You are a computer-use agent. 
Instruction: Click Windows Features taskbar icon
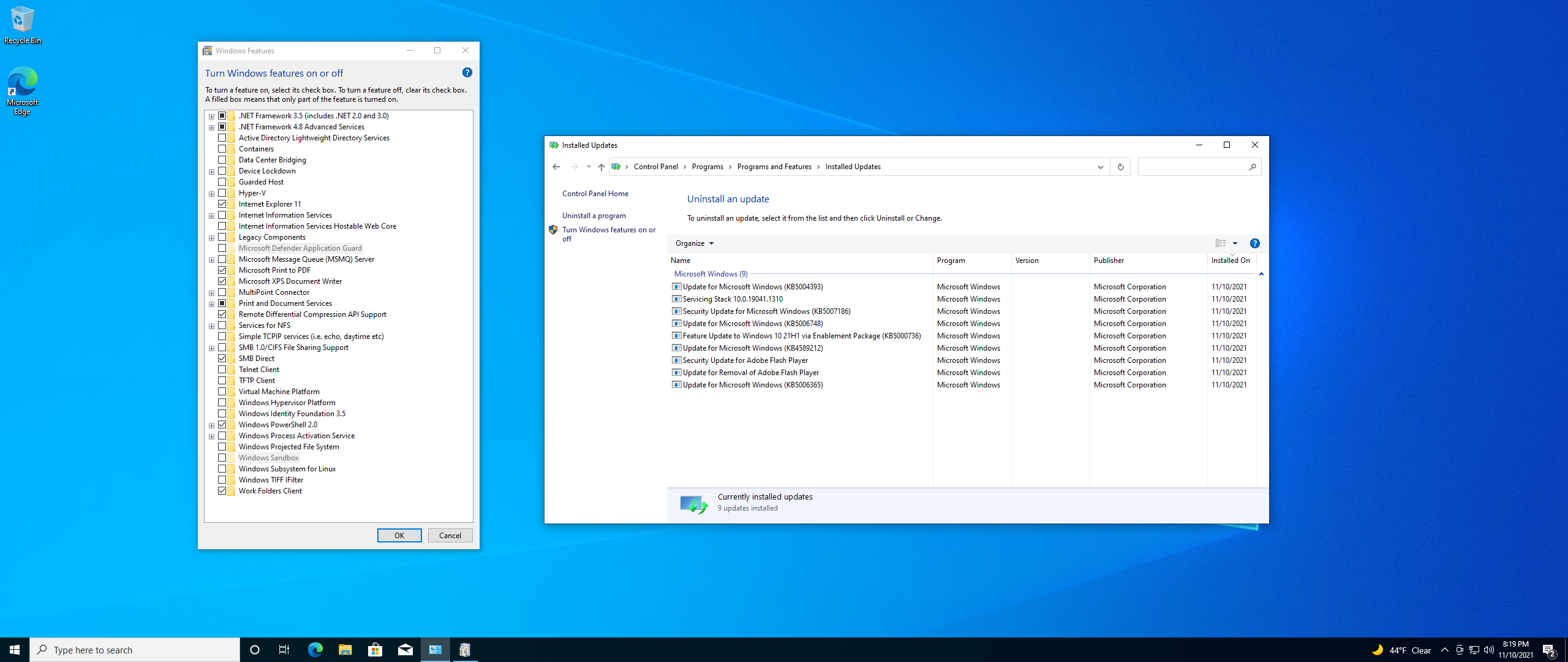[x=465, y=650]
